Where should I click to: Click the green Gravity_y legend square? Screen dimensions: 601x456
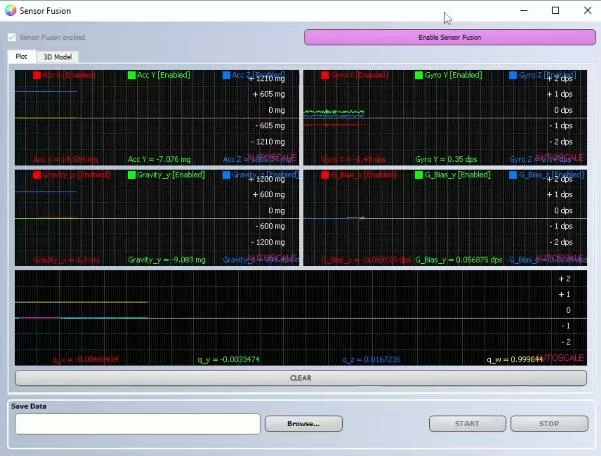point(131,175)
